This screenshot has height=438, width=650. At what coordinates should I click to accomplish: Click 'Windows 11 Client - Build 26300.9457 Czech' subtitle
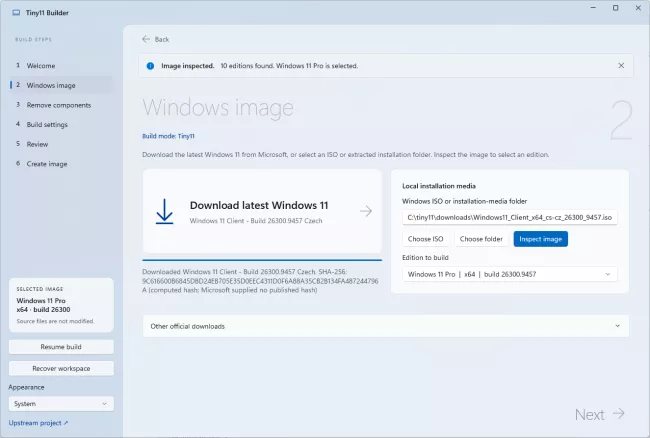tap(256, 221)
